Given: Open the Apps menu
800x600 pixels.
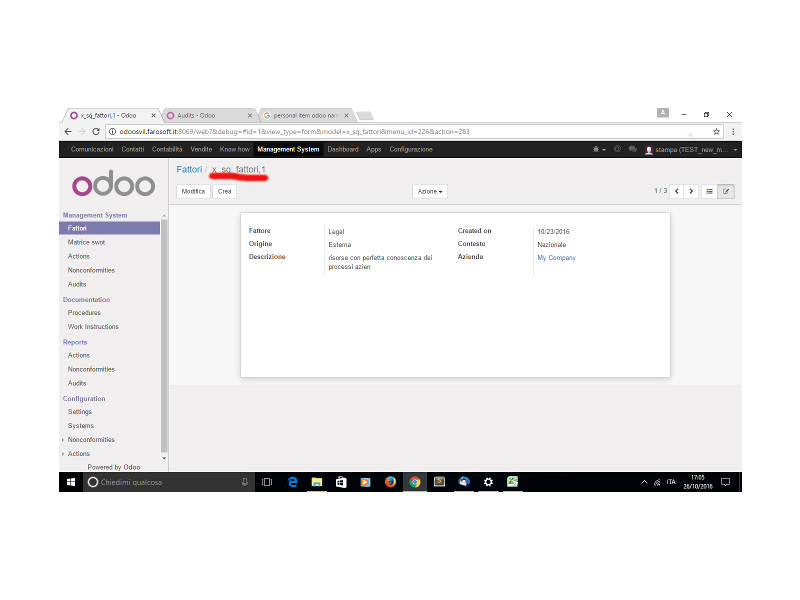Looking at the screenshot, I should [x=373, y=149].
